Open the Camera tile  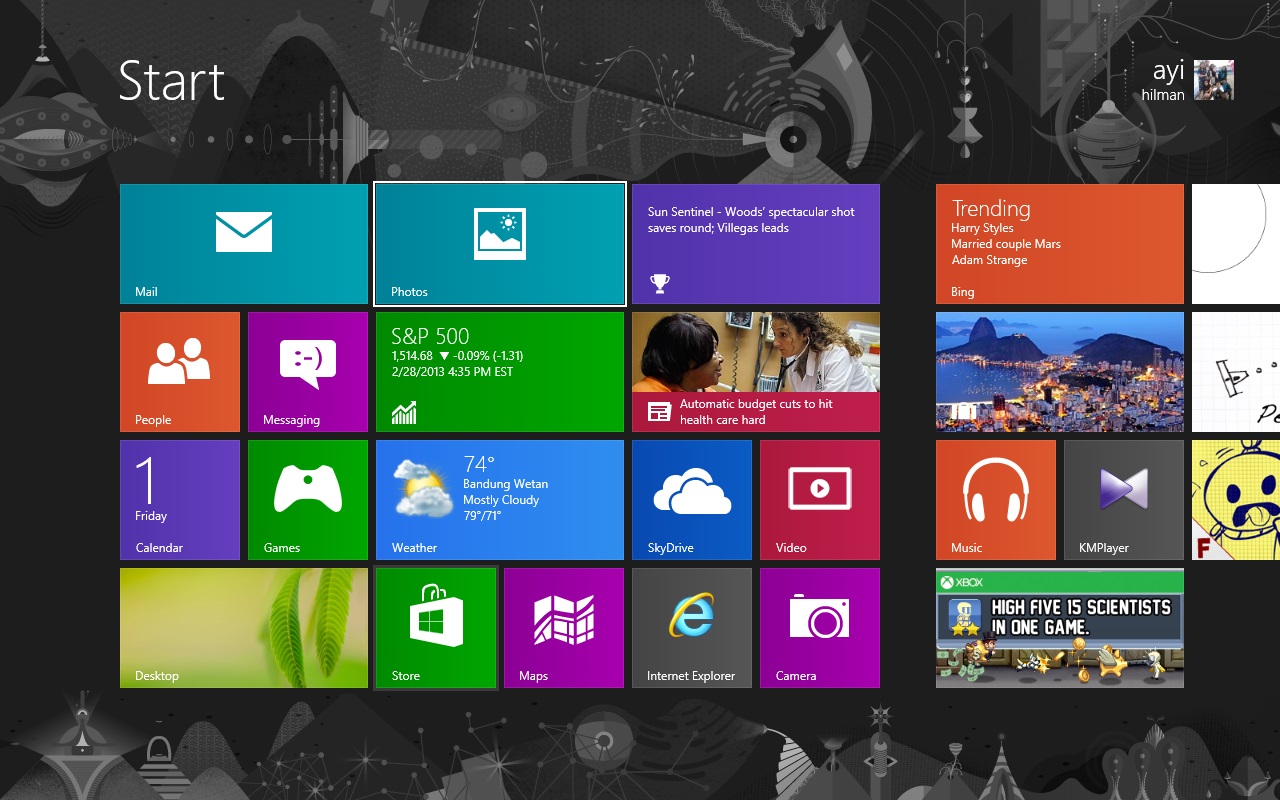click(x=820, y=628)
